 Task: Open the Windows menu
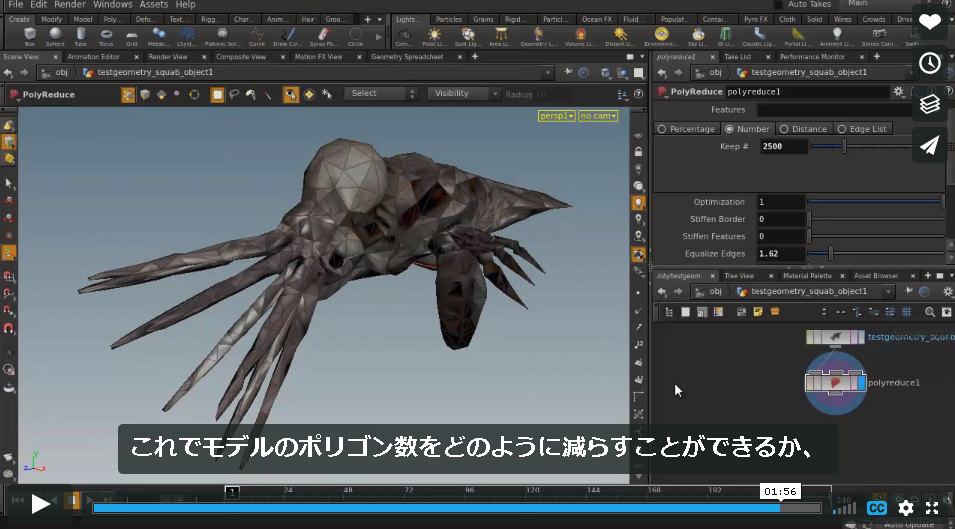coord(113,4)
